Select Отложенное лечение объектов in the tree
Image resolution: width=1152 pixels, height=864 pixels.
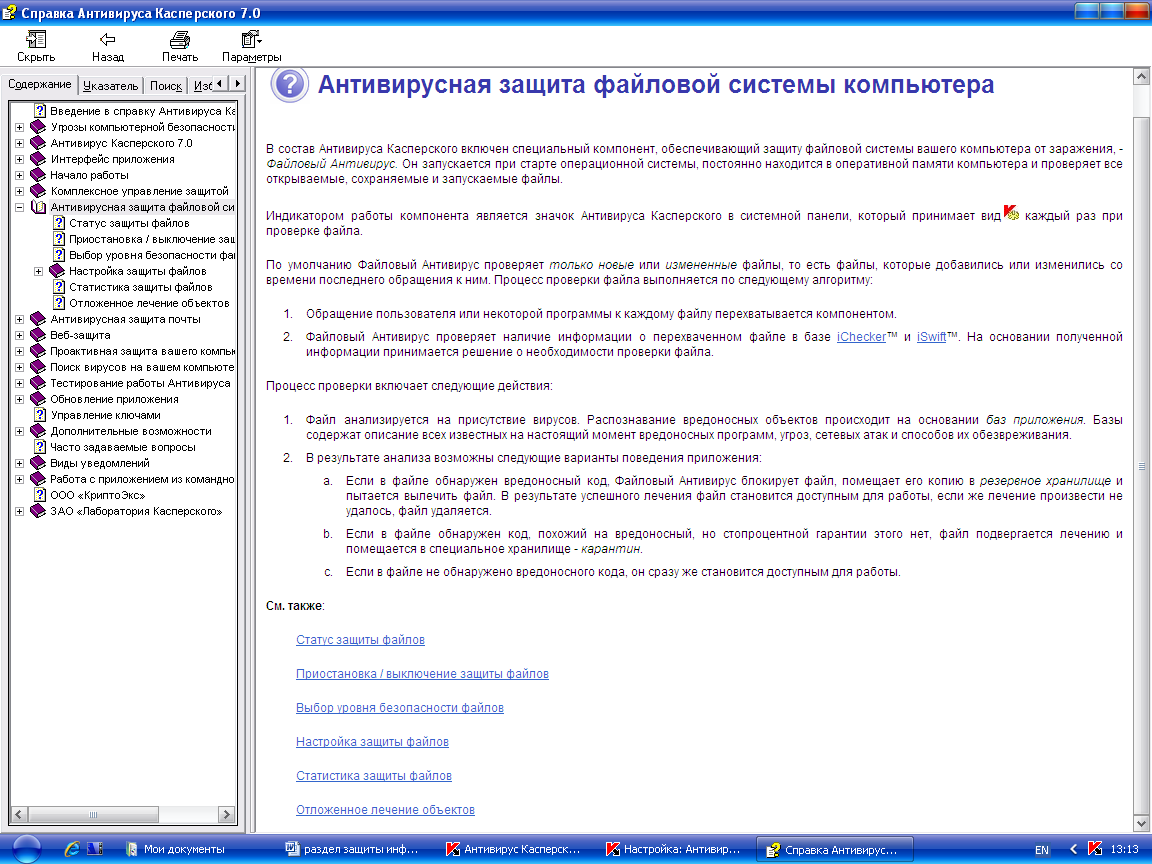coord(149,303)
